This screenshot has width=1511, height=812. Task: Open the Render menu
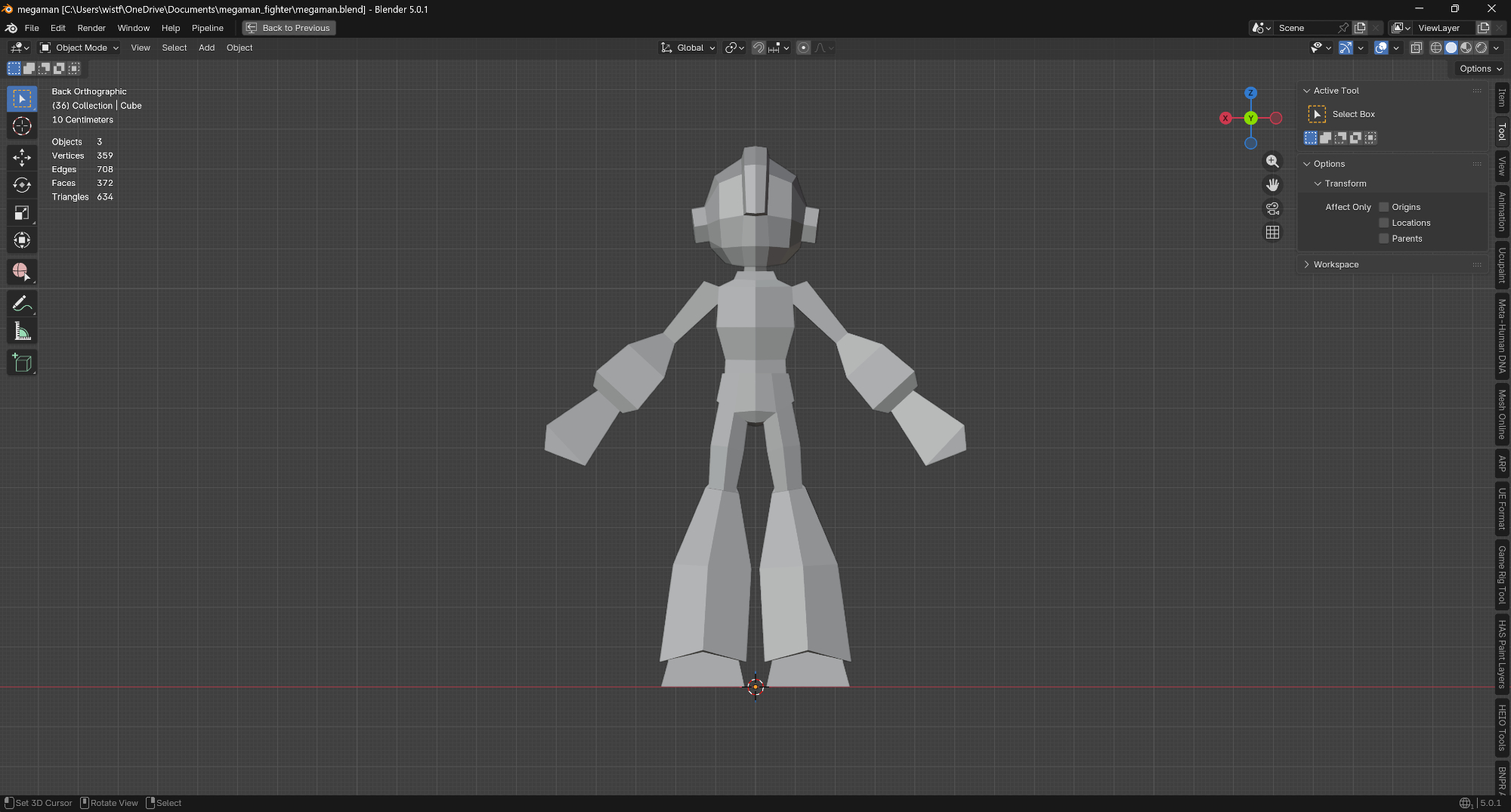click(91, 28)
